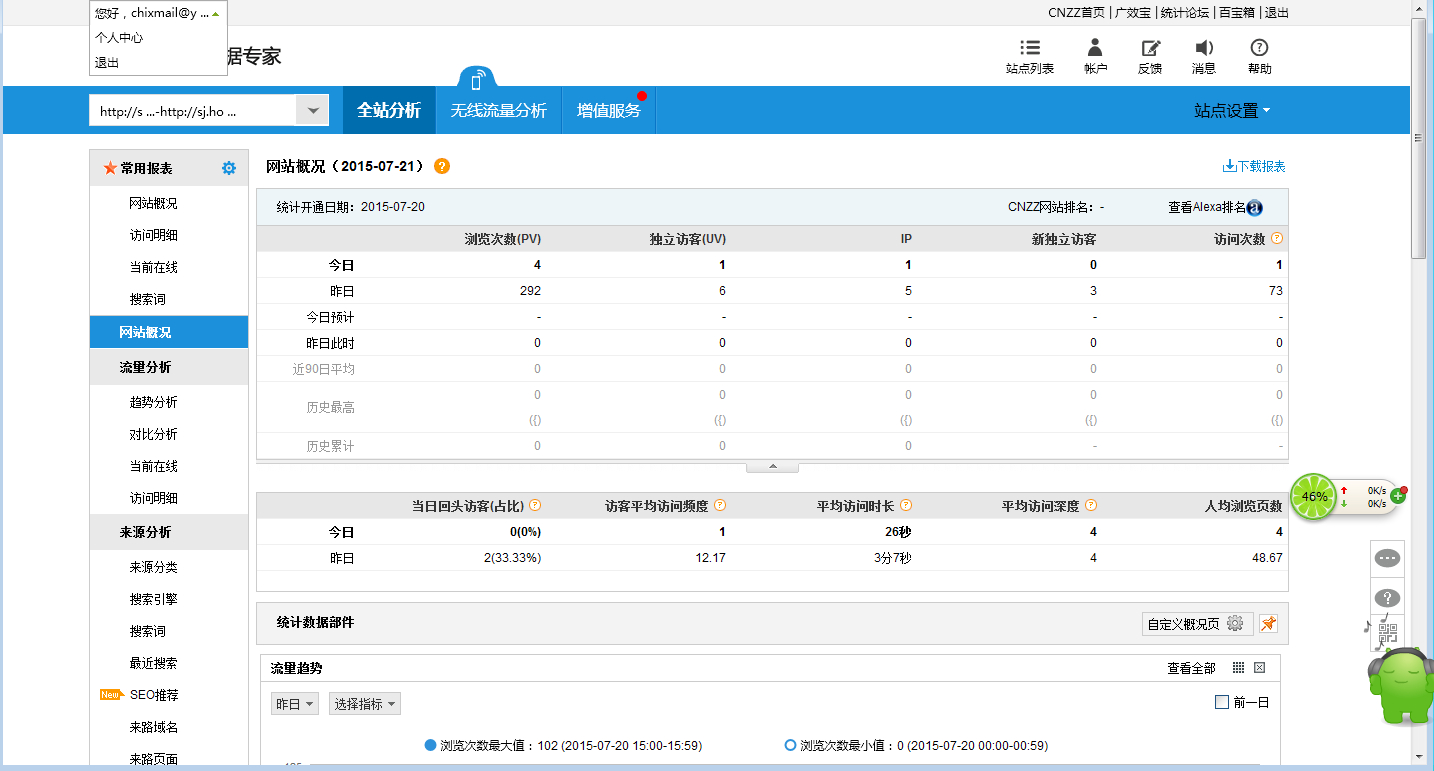This screenshot has width=1434, height=771.
Task: Open the 选择指标 dropdown
Action: (365, 704)
